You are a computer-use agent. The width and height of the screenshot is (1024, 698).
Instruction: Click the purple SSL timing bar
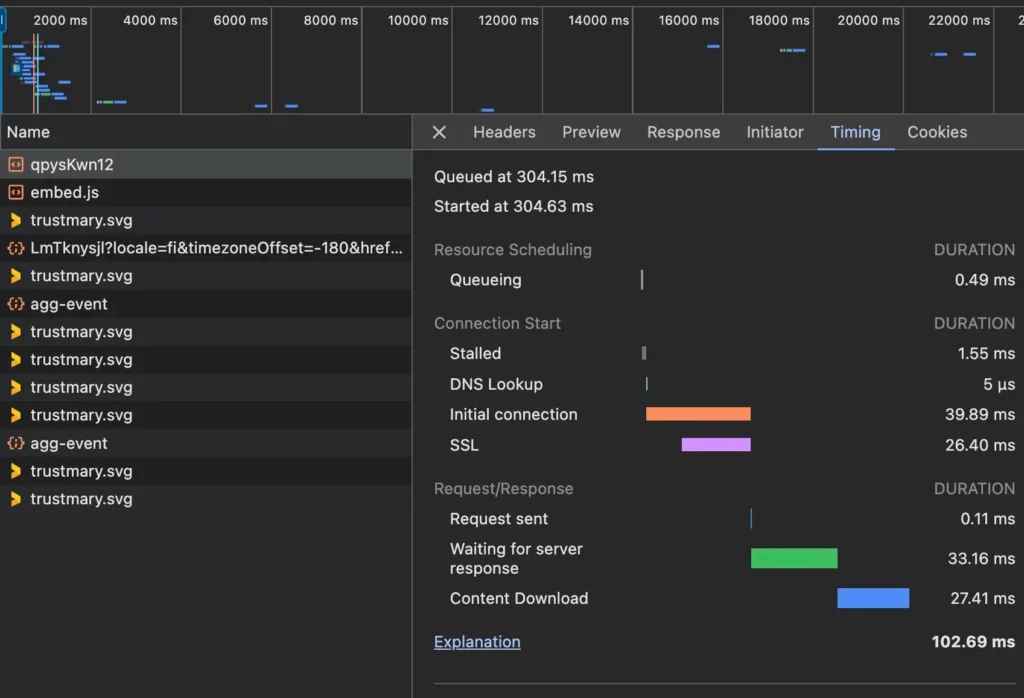point(716,445)
